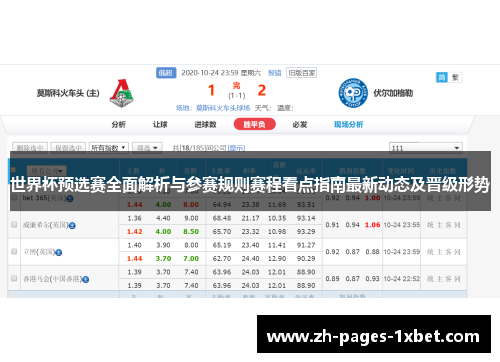Click the red 1.06 Kelly index value
The image size is (500, 362).
[x=373, y=225]
